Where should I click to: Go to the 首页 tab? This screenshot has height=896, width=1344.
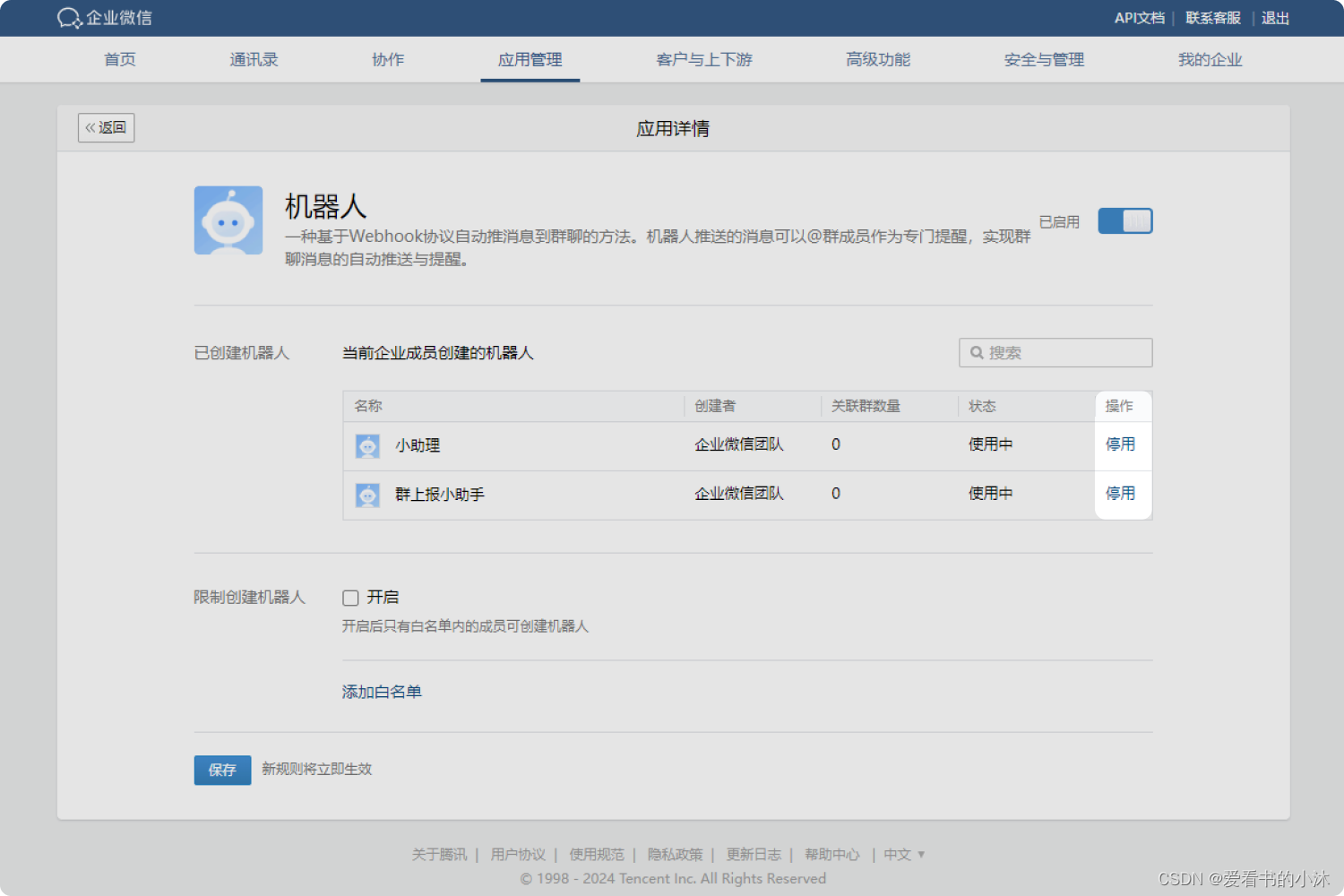(120, 60)
